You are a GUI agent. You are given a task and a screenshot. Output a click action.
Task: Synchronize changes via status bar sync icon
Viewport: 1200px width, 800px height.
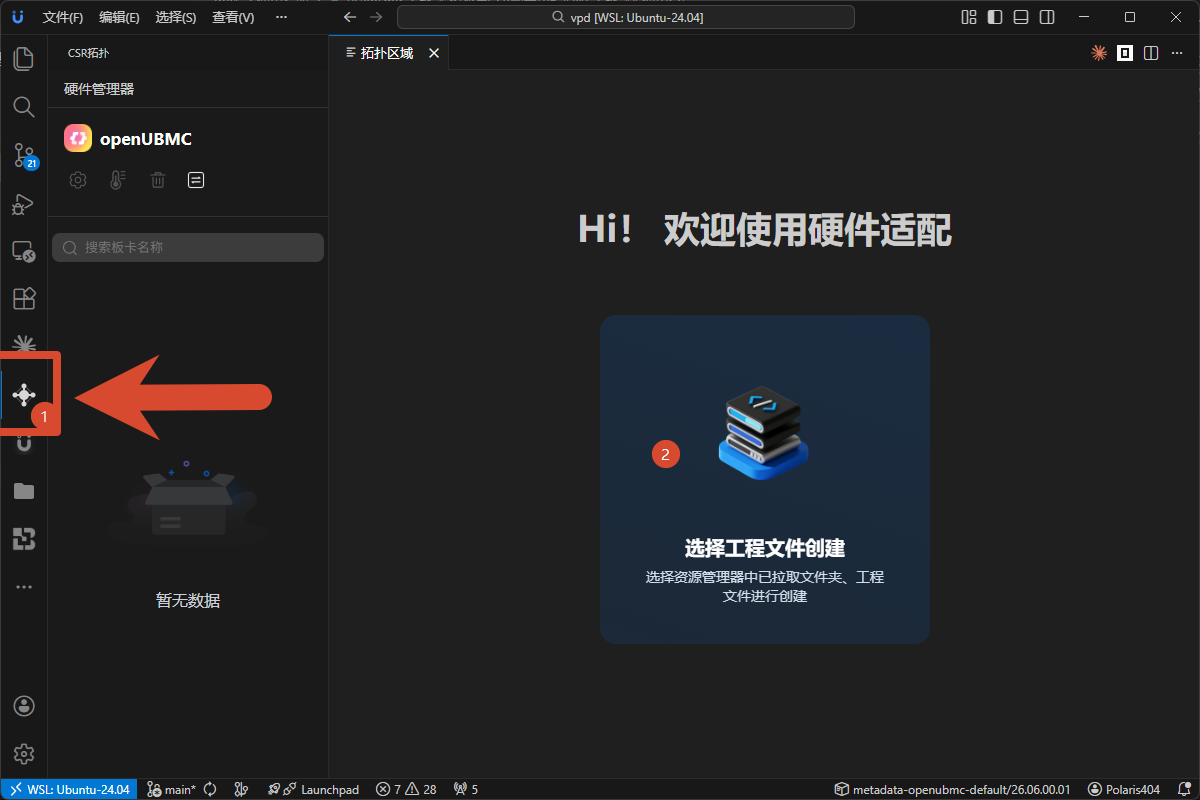(x=210, y=790)
